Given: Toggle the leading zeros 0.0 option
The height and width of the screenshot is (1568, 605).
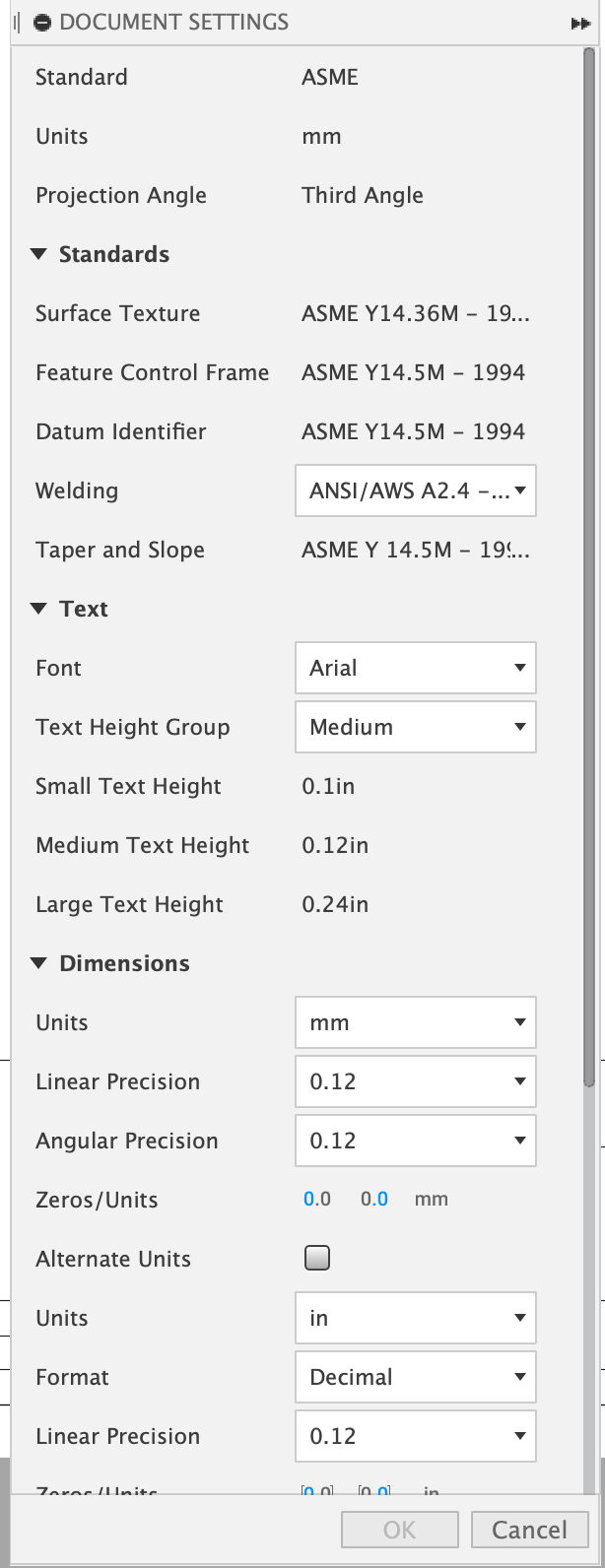Looking at the screenshot, I should tap(317, 1200).
